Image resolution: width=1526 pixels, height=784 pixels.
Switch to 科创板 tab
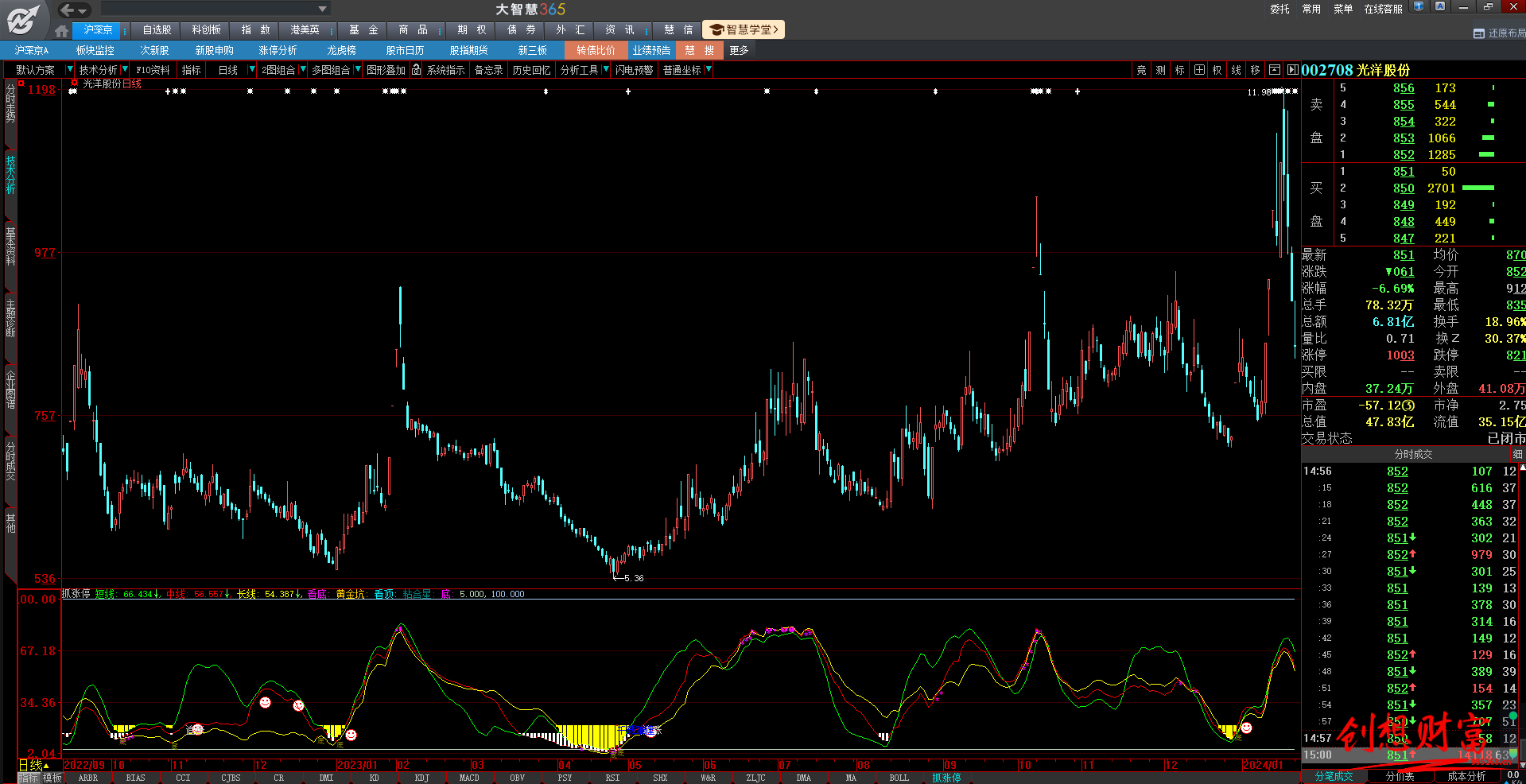[x=206, y=30]
